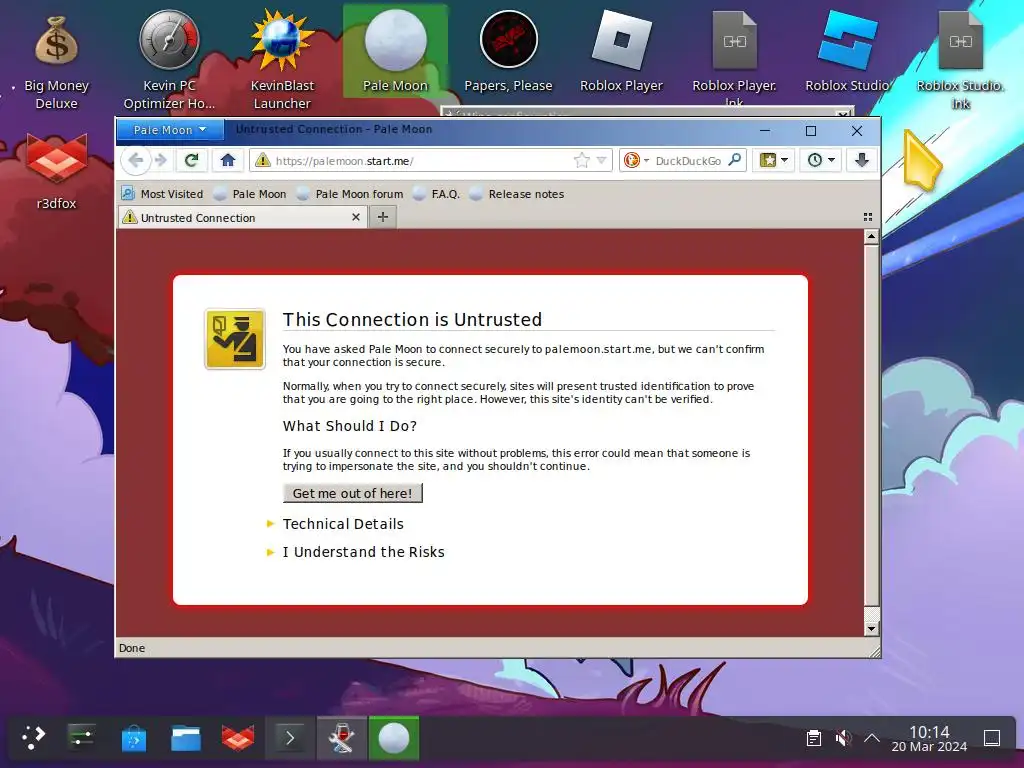Open the Most Visited bookmarks folder
The image size is (1024, 768).
(163, 194)
